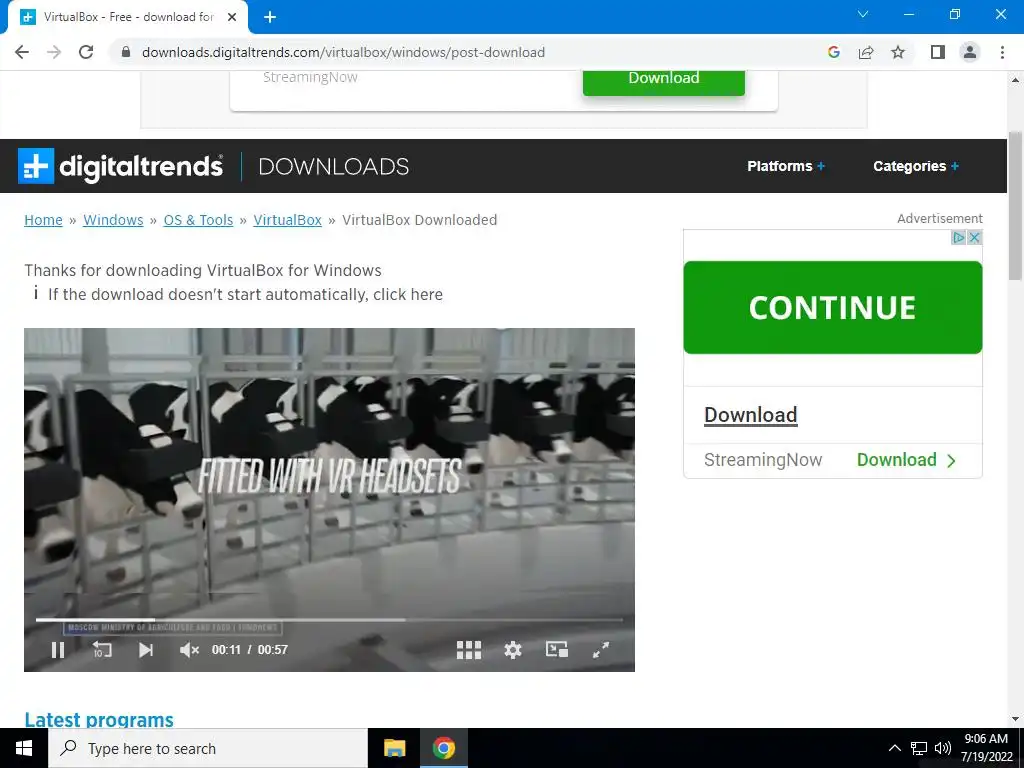Screen dimensions: 1024x768
Task: Bookmark this page with the star
Action: pyautogui.click(x=898, y=52)
